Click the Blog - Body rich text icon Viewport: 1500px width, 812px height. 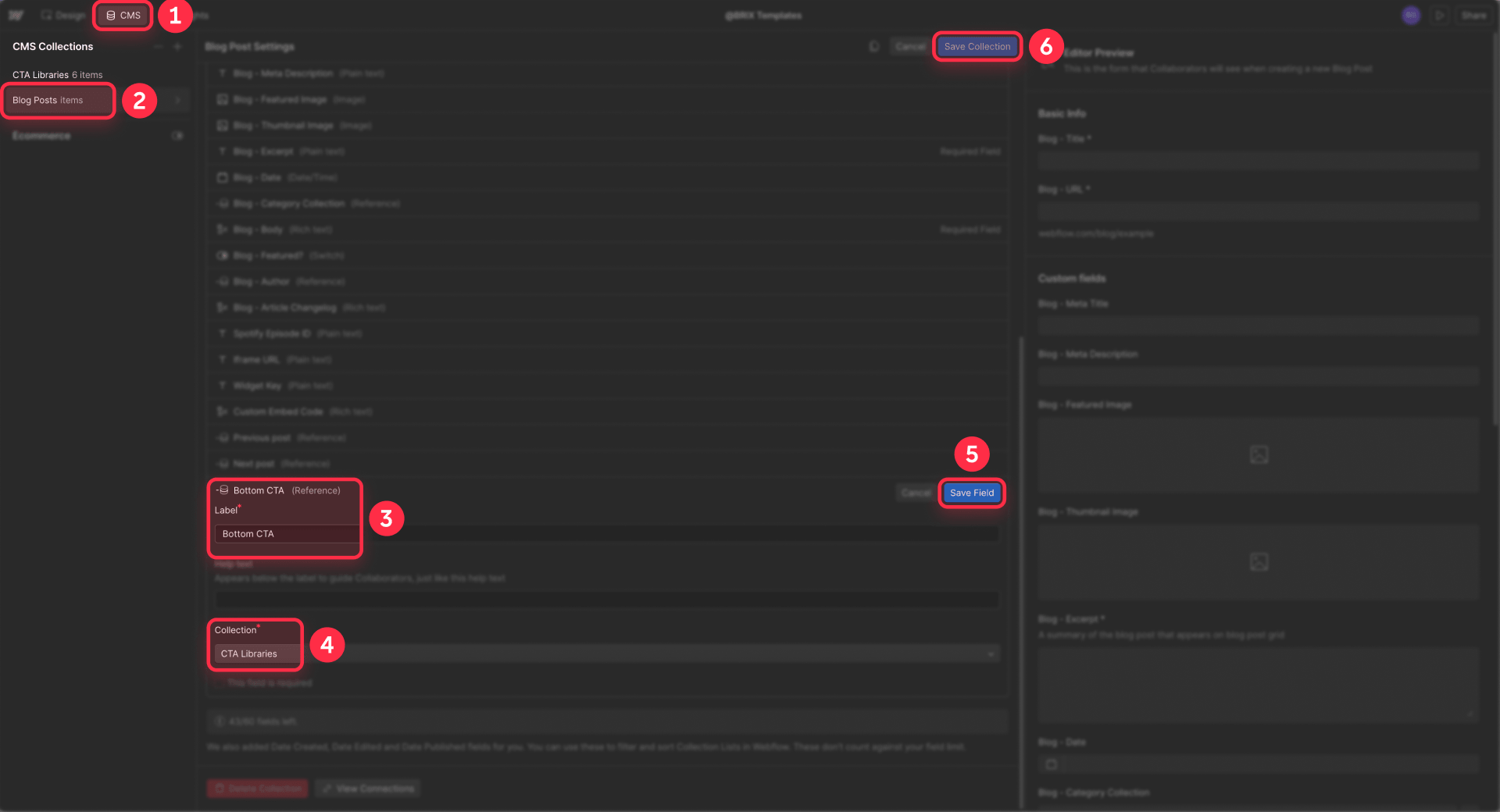pyautogui.click(x=223, y=230)
